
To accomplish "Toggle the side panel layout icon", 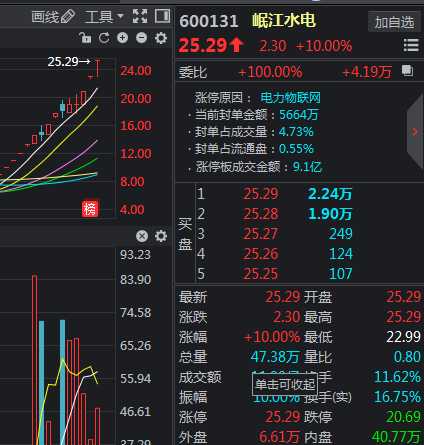I will pos(163,16).
